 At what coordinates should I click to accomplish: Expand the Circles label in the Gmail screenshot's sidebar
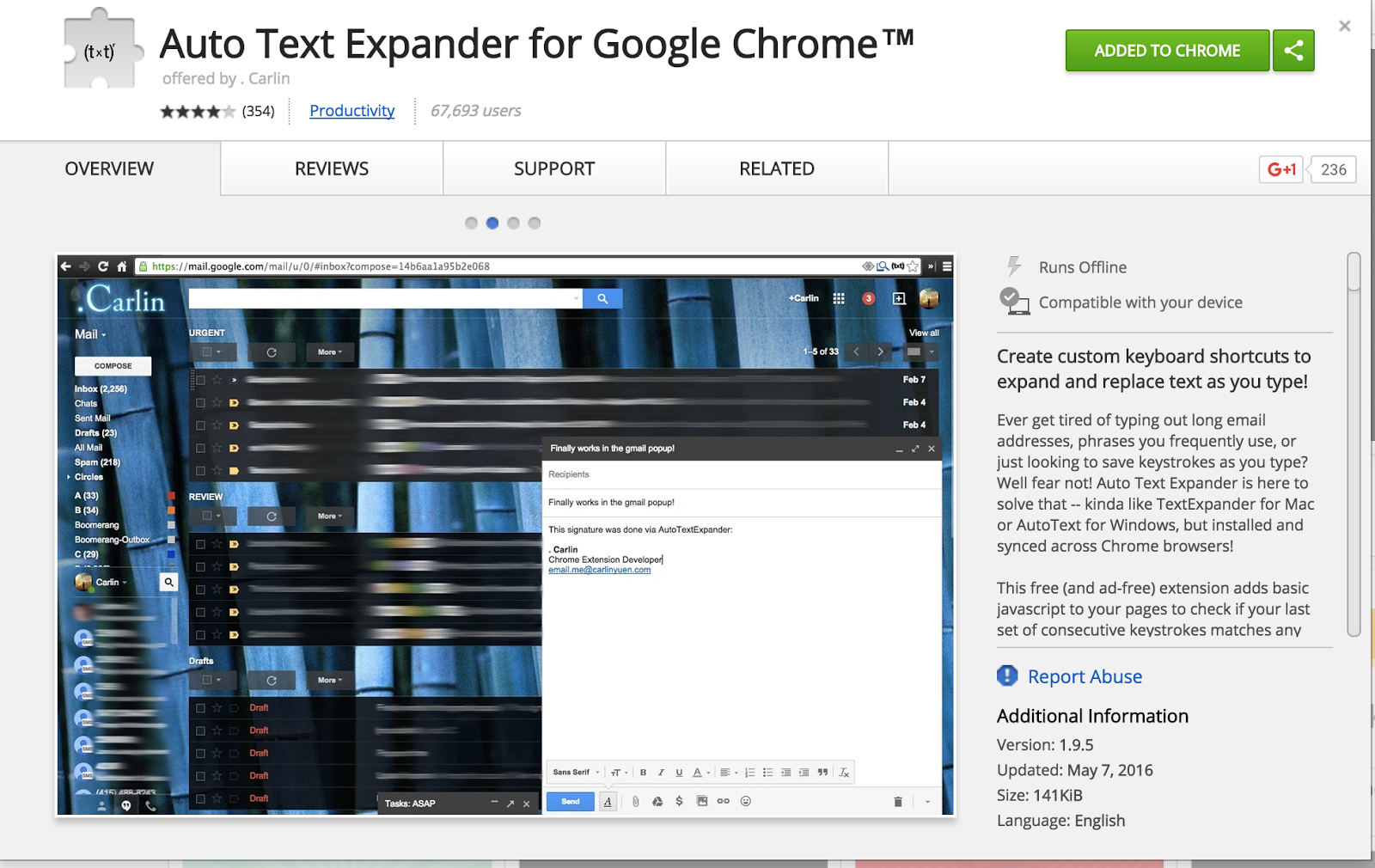point(69,477)
